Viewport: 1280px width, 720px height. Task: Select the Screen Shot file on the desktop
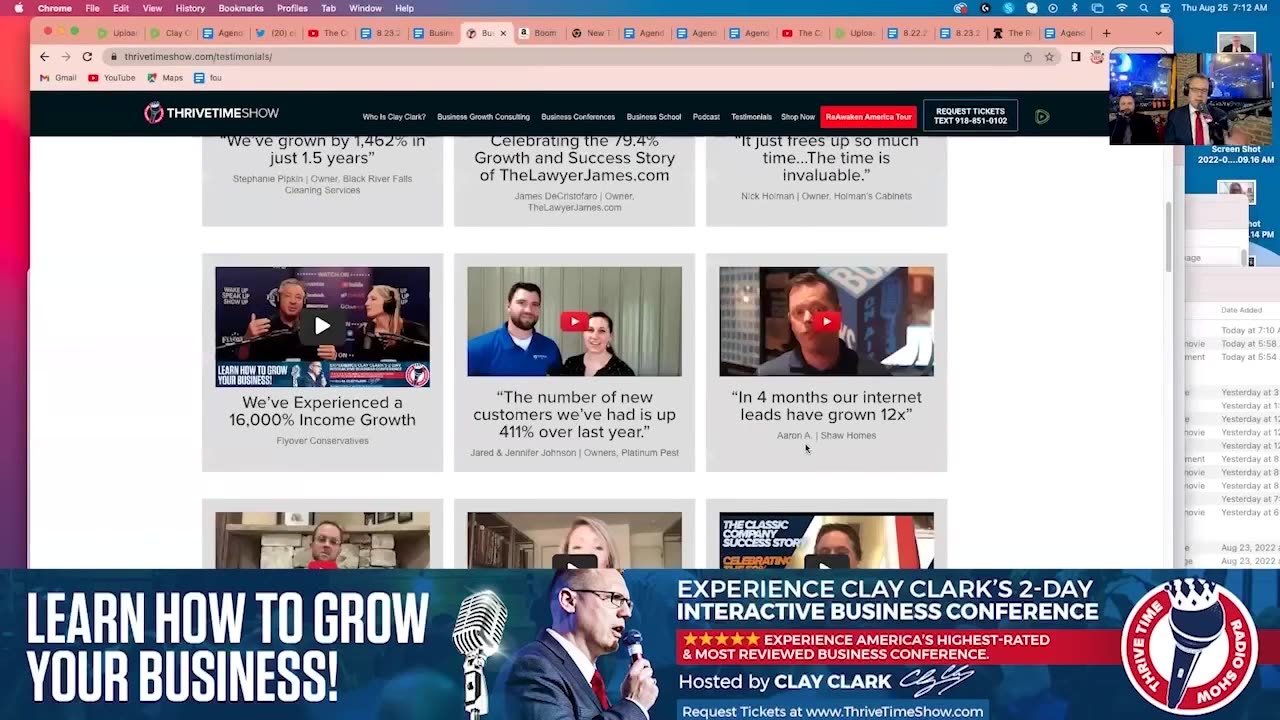coord(1236,154)
